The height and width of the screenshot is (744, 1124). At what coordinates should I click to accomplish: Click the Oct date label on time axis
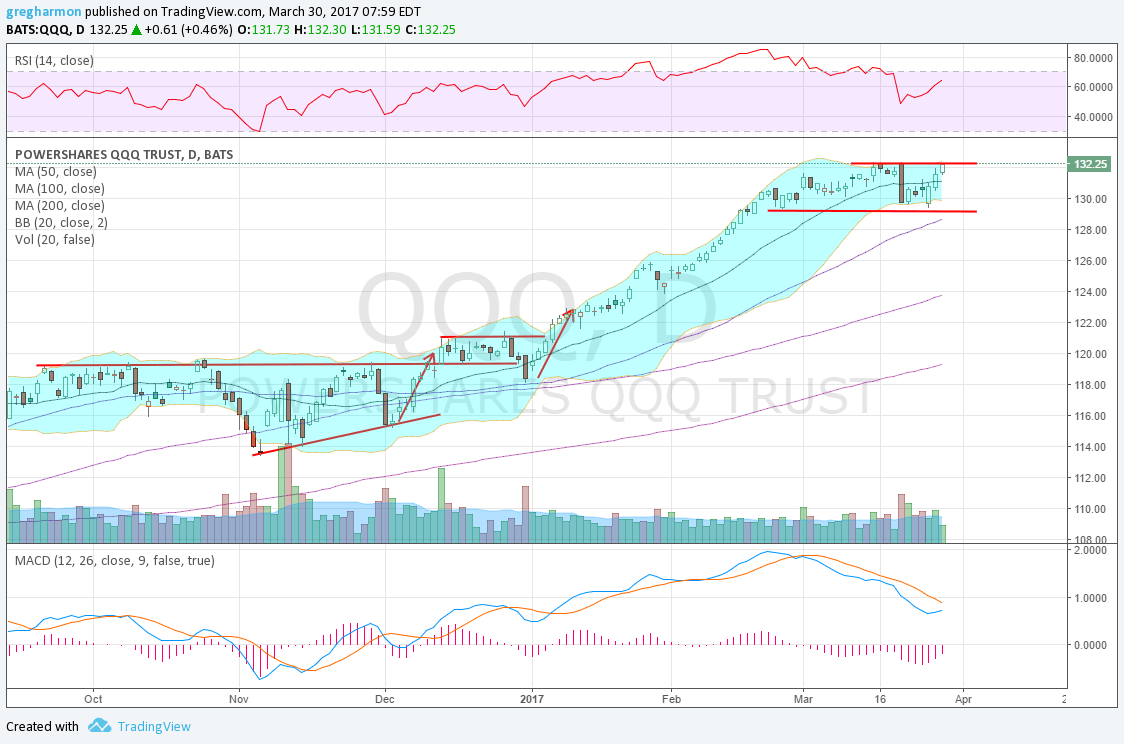coord(93,699)
